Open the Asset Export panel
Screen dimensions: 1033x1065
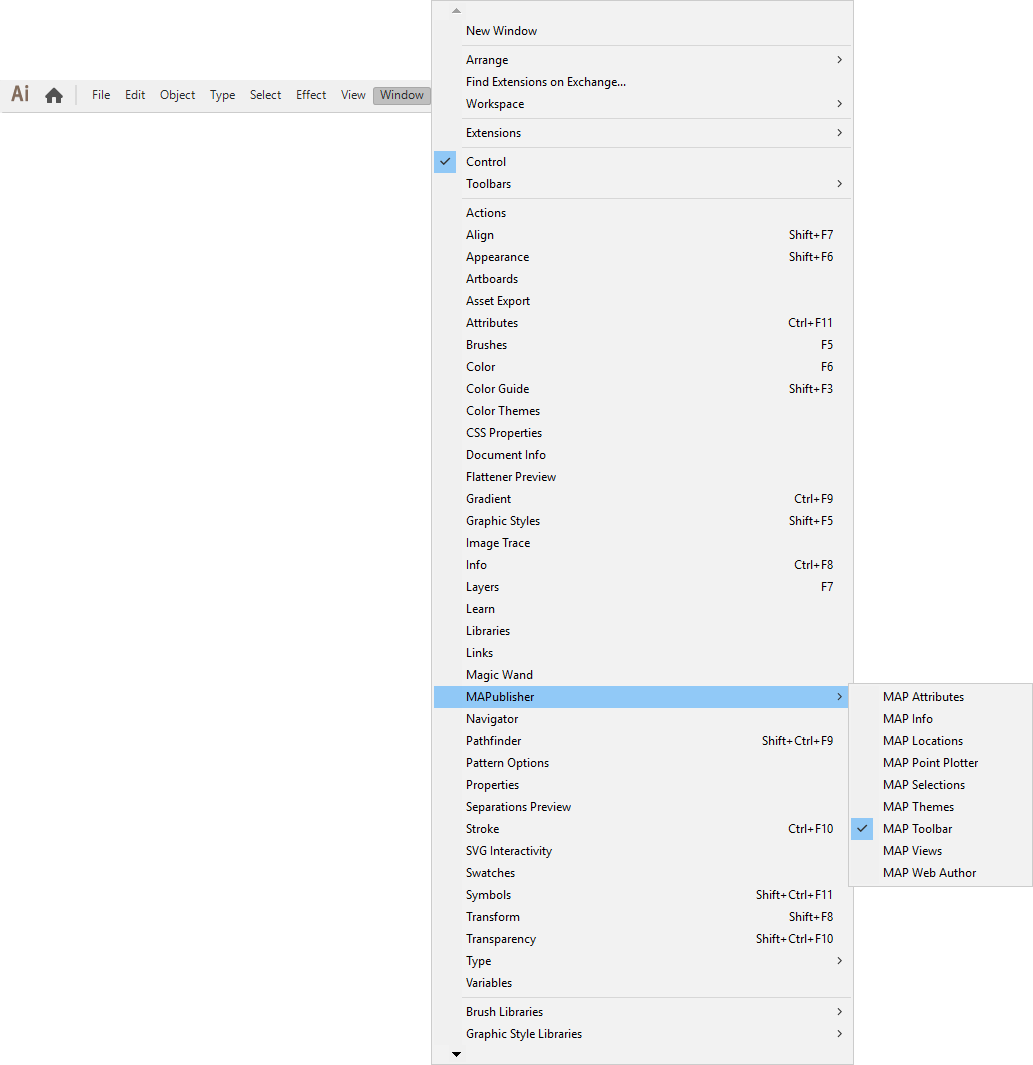[x=642, y=301]
